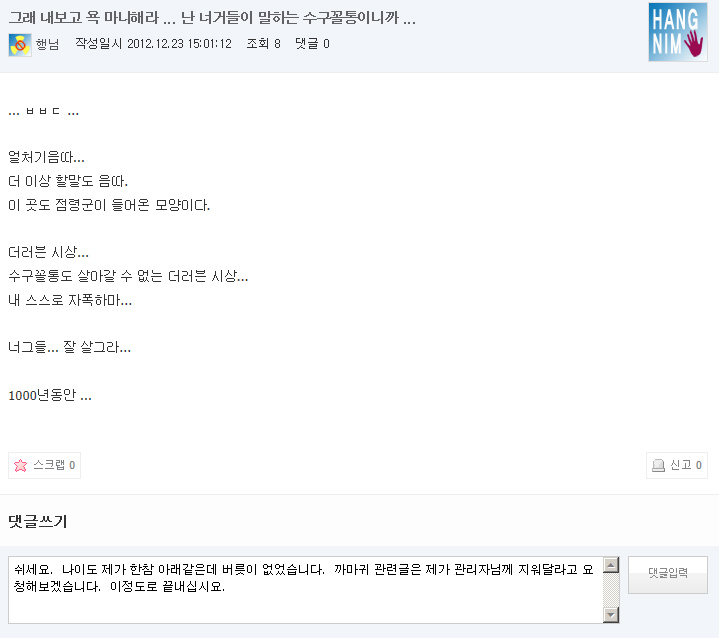Click the author name 행님
Screen dimensions: 719x638
pos(48,44)
